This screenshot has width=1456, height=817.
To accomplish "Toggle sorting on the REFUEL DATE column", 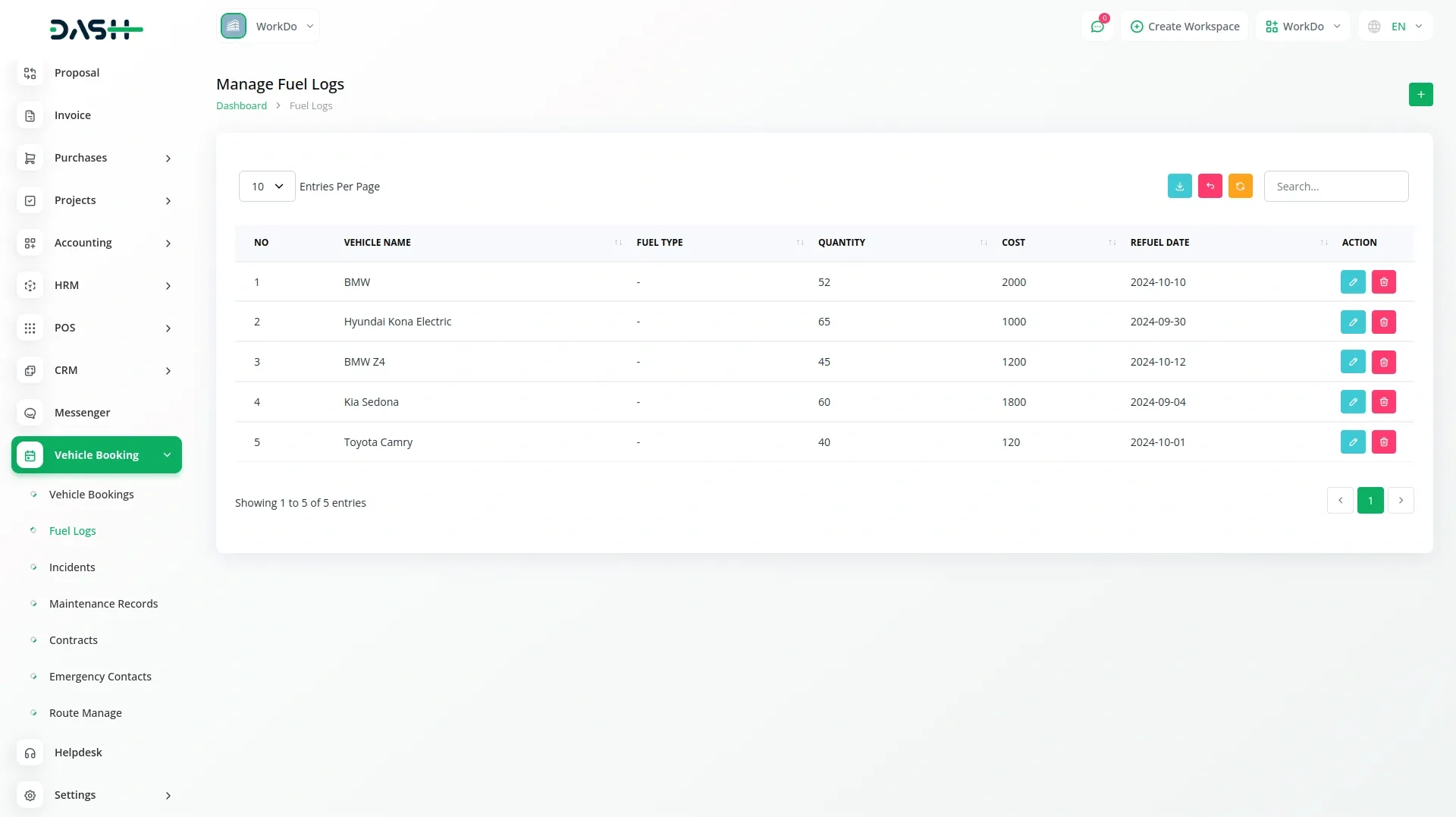I will tap(1323, 243).
